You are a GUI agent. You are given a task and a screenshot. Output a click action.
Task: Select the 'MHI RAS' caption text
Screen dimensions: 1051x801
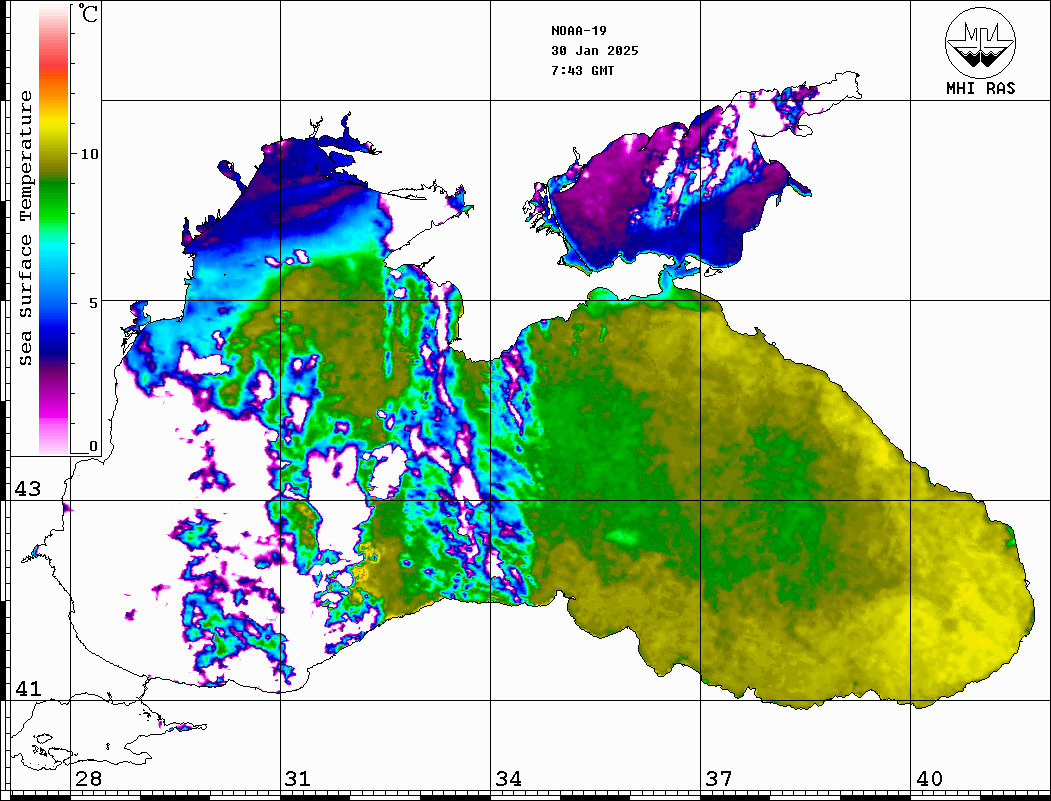coord(980,88)
